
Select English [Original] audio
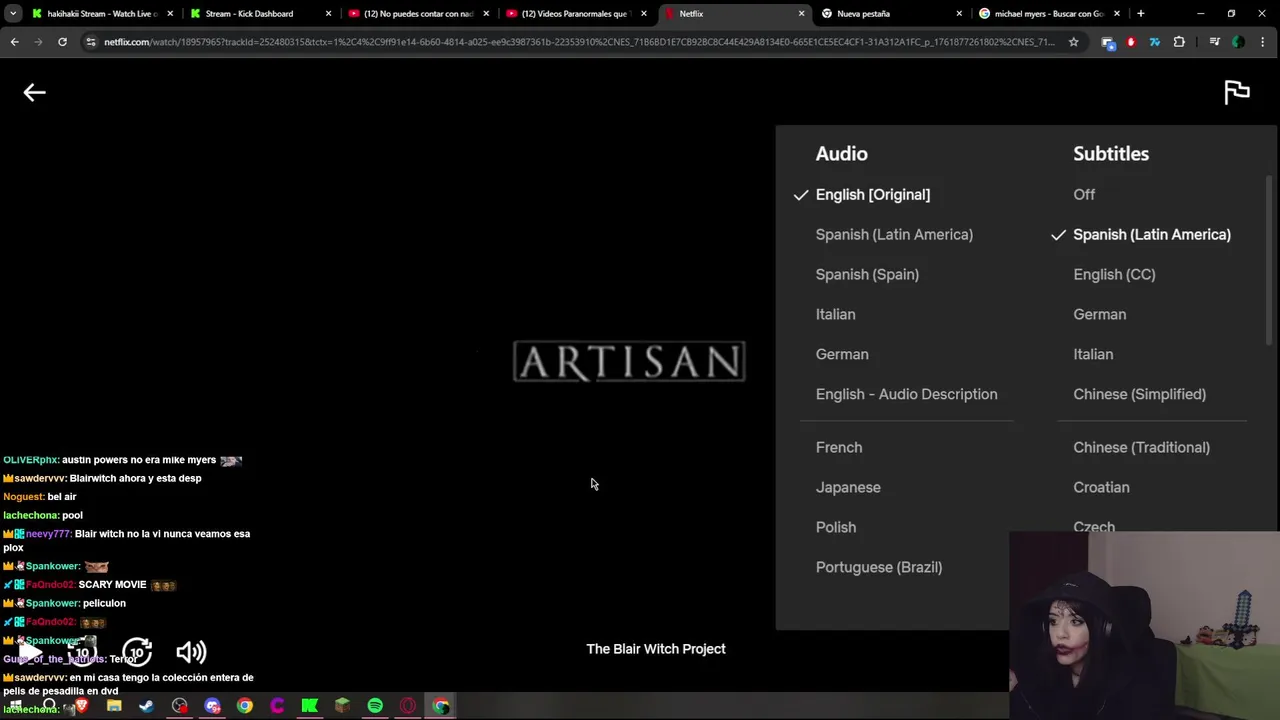(x=873, y=195)
